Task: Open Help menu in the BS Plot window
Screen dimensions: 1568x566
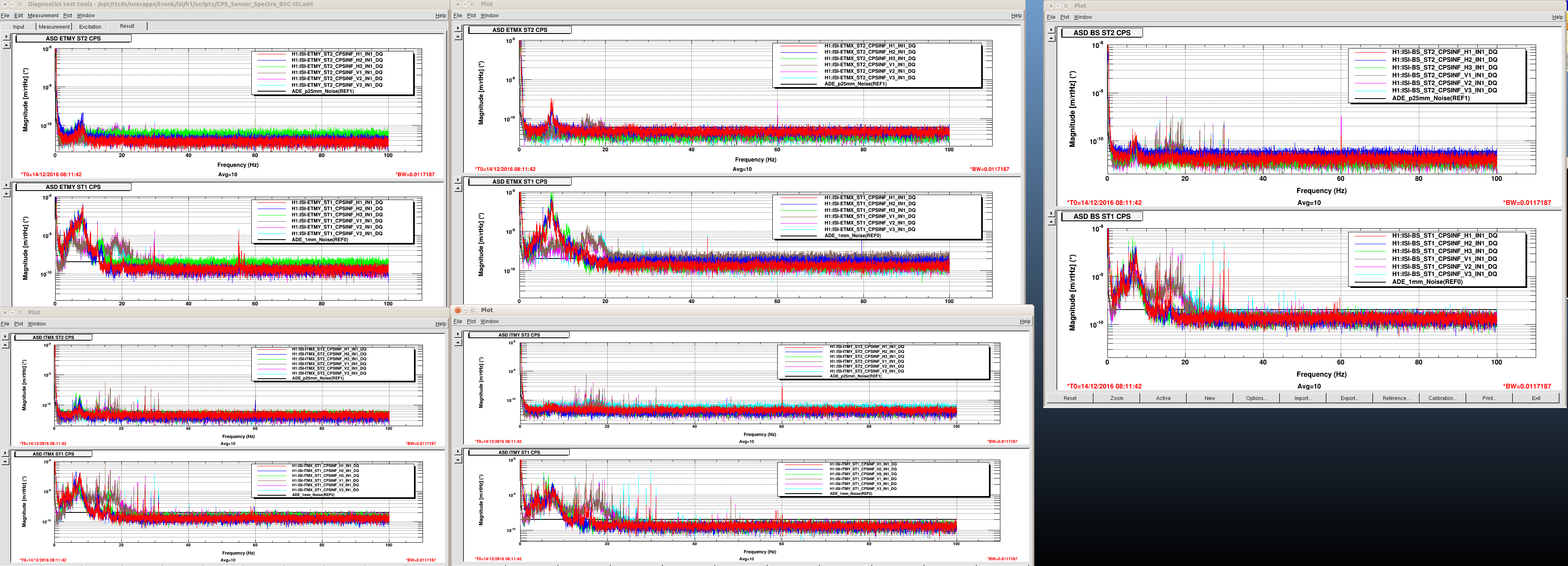Action: tap(1557, 17)
